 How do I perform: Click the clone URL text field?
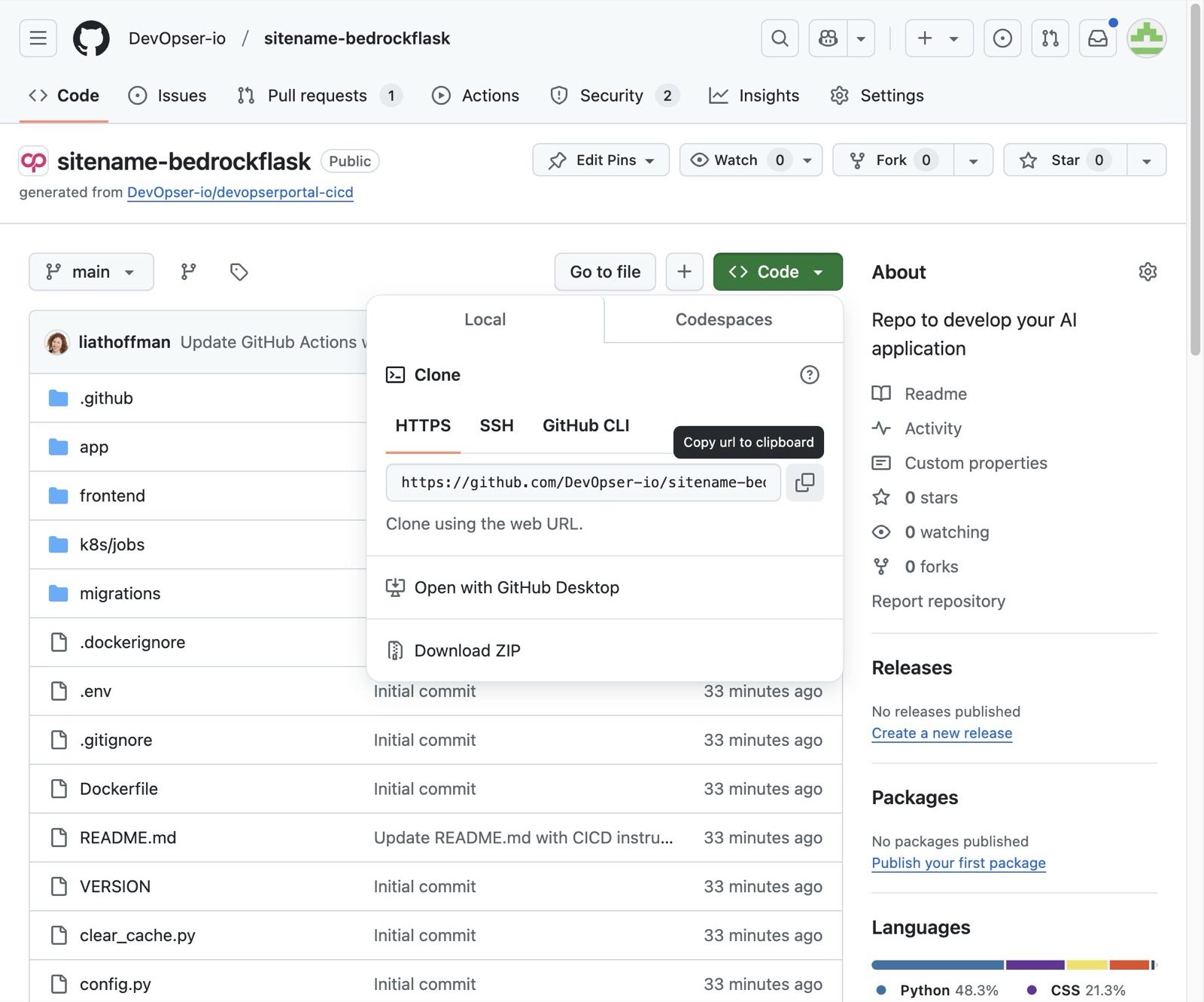coord(583,483)
